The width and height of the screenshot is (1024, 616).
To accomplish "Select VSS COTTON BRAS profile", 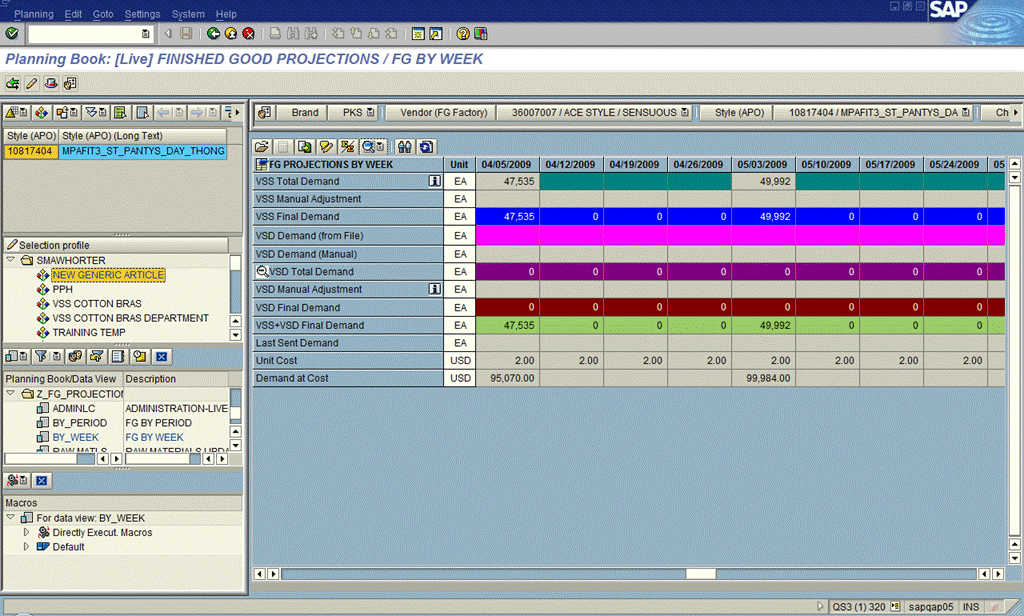I will (x=97, y=304).
